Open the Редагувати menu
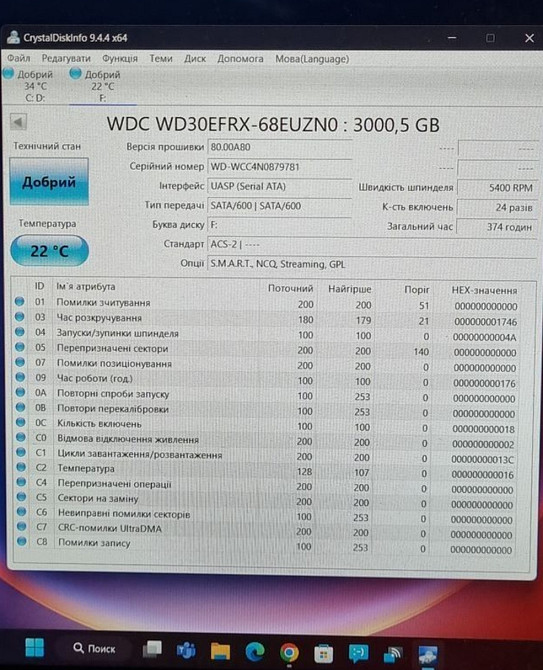This screenshot has width=543, height=670. [x=66, y=58]
